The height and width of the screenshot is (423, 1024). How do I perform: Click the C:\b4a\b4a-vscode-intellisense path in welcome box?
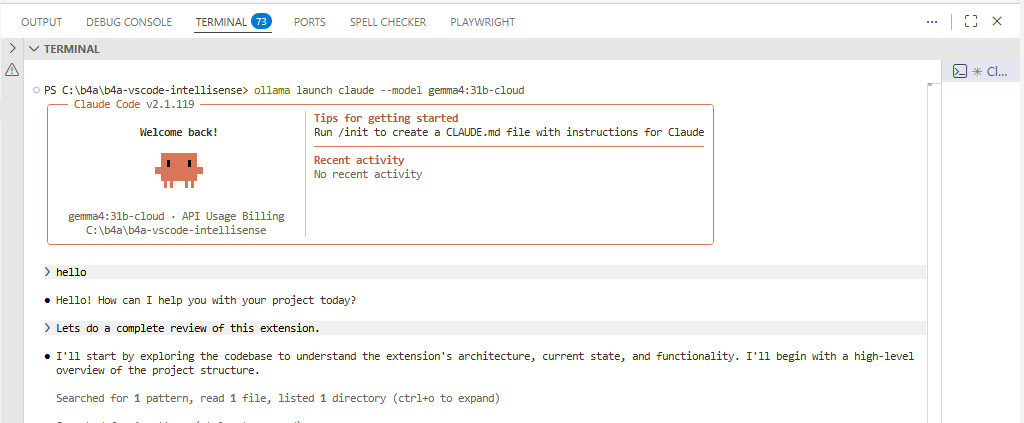176,230
